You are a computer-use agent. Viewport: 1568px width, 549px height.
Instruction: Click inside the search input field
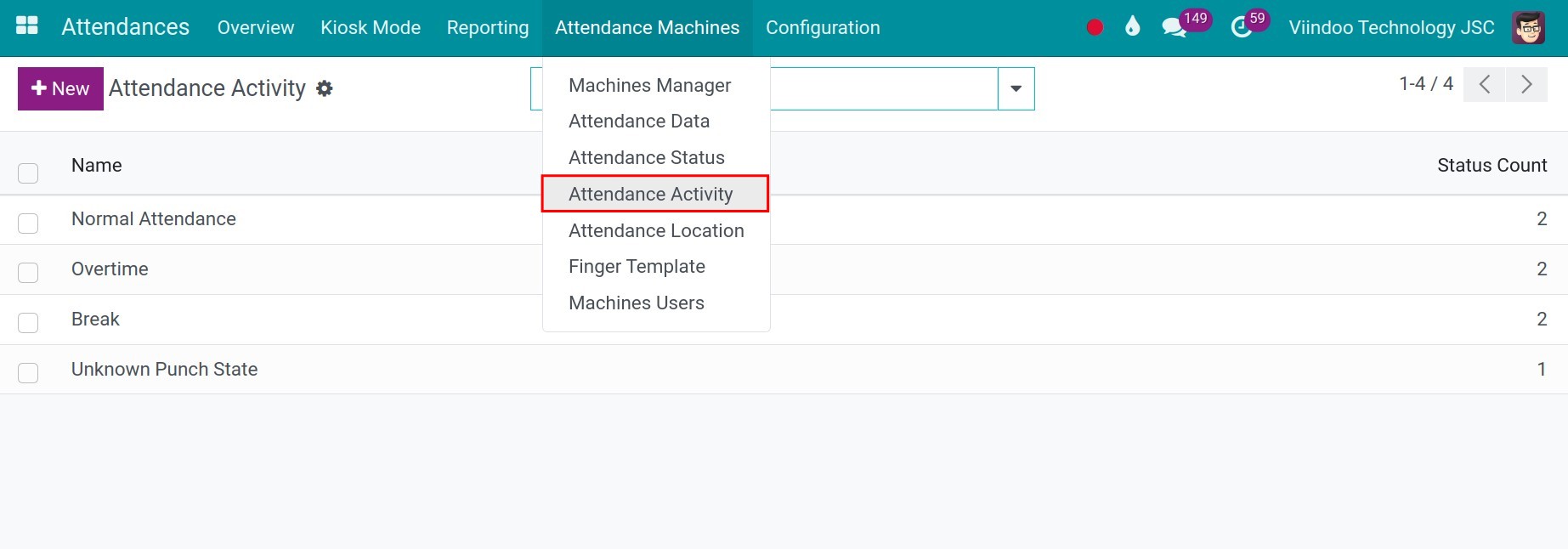(884, 88)
